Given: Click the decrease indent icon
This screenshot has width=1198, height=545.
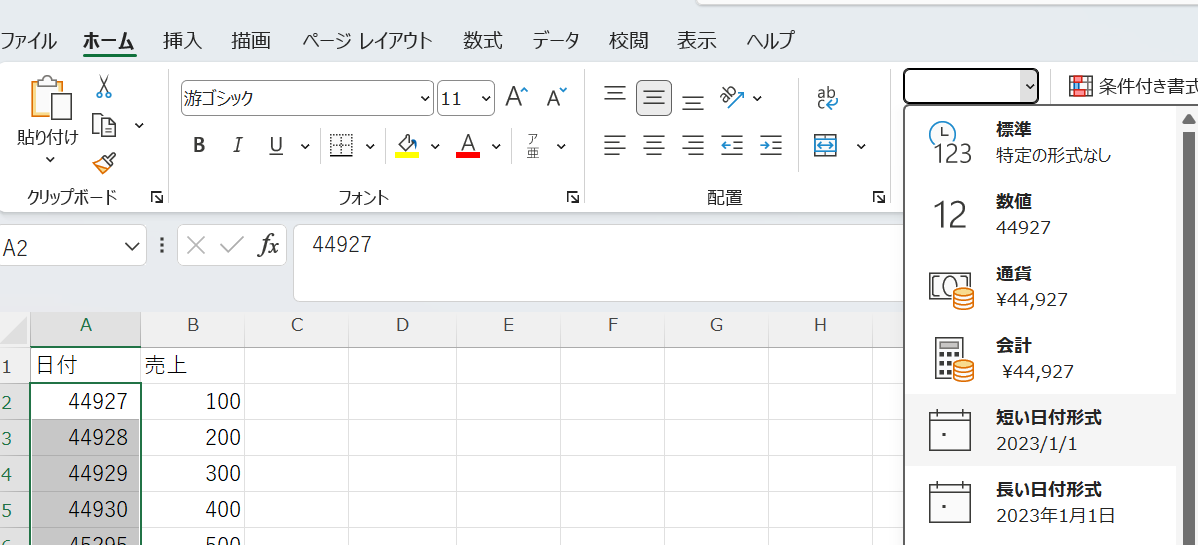Looking at the screenshot, I should click(732, 146).
